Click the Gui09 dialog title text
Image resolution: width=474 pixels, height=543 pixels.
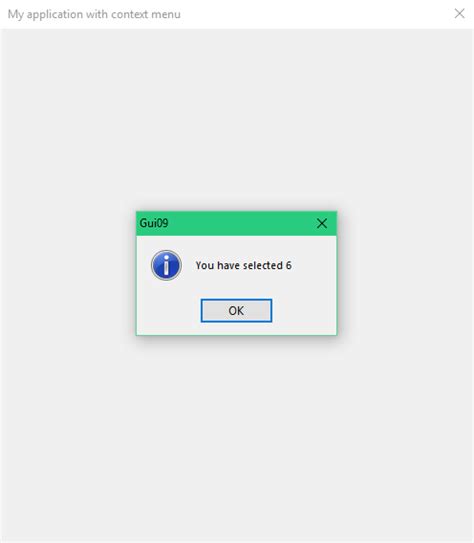click(x=154, y=223)
